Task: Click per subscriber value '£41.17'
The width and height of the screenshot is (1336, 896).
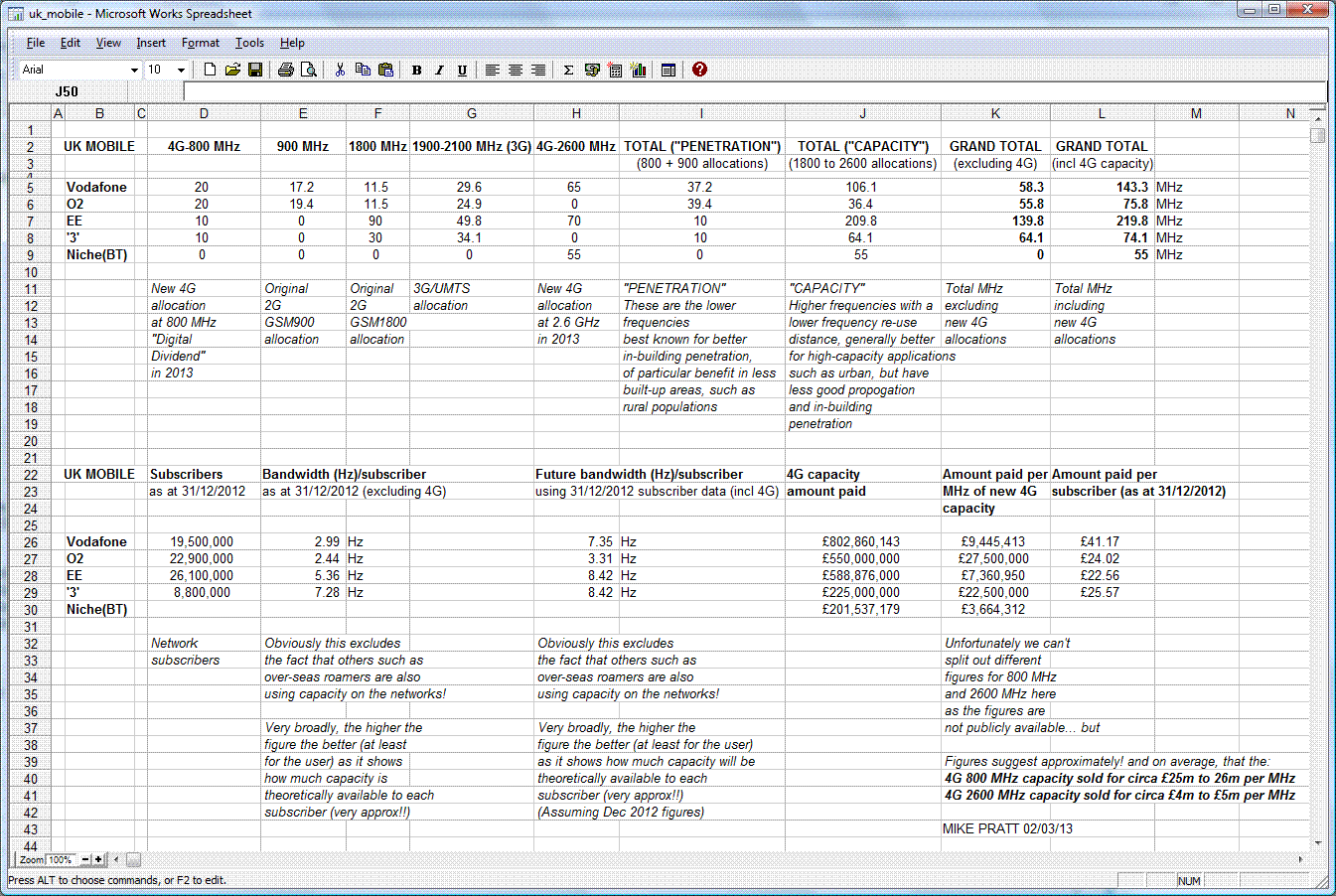Action: (x=1101, y=542)
